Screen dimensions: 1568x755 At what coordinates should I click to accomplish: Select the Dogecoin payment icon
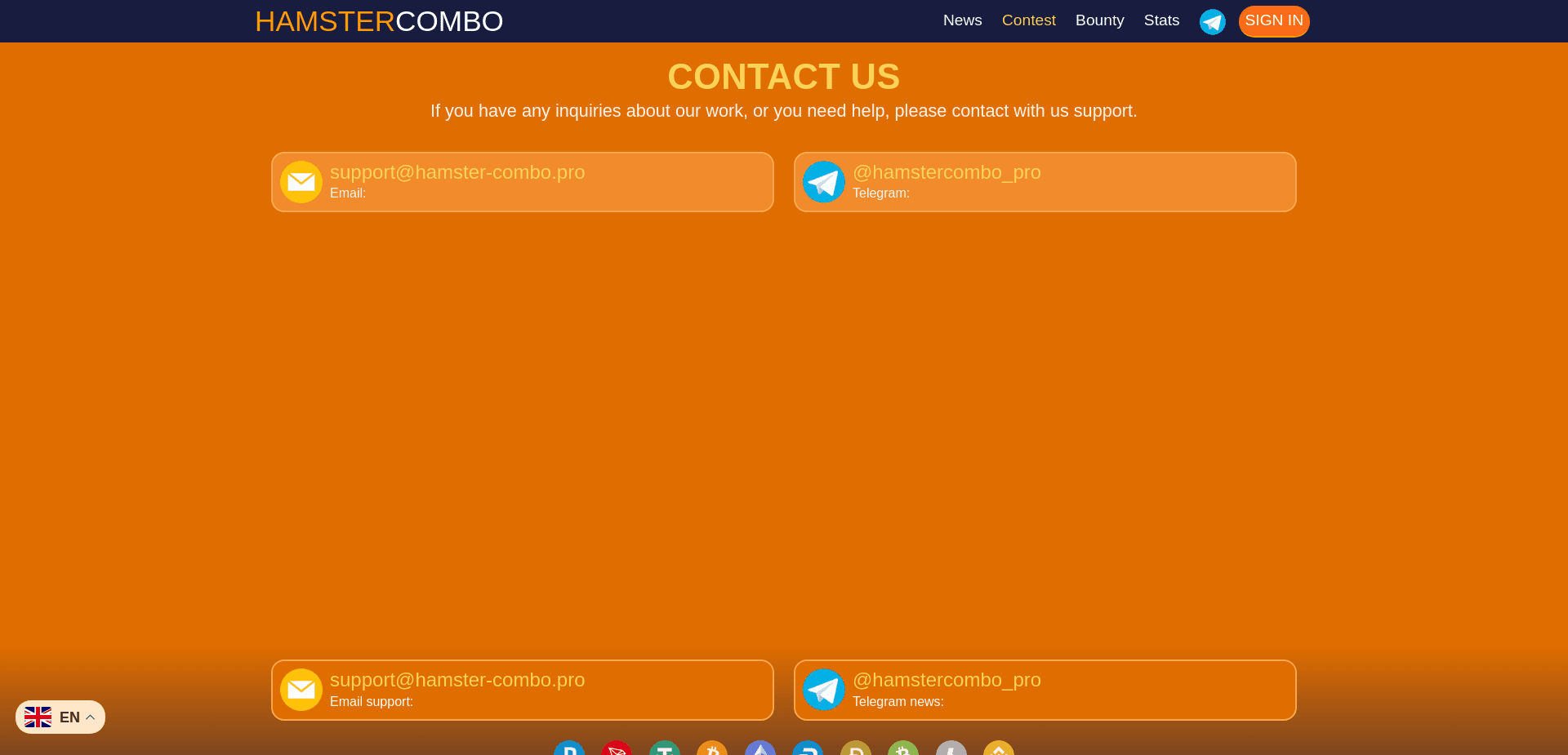[855, 749]
